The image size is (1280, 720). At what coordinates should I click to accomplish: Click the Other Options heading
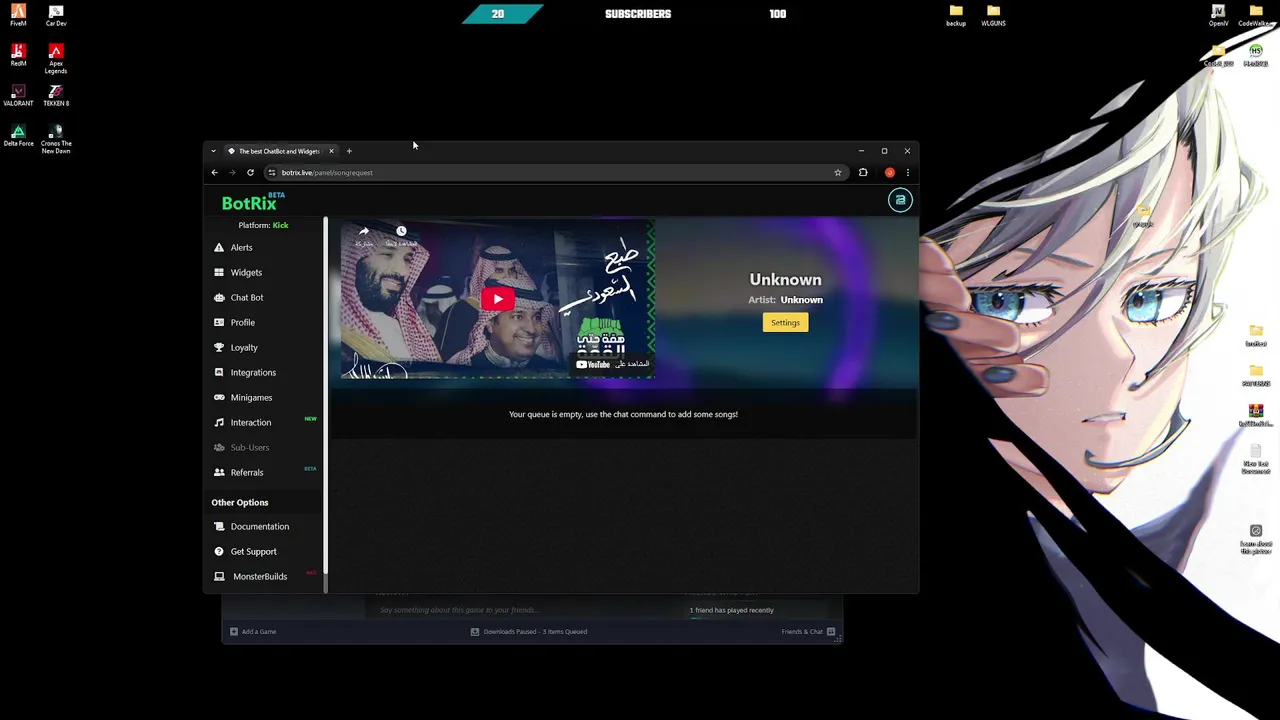[x=240, y=502]
